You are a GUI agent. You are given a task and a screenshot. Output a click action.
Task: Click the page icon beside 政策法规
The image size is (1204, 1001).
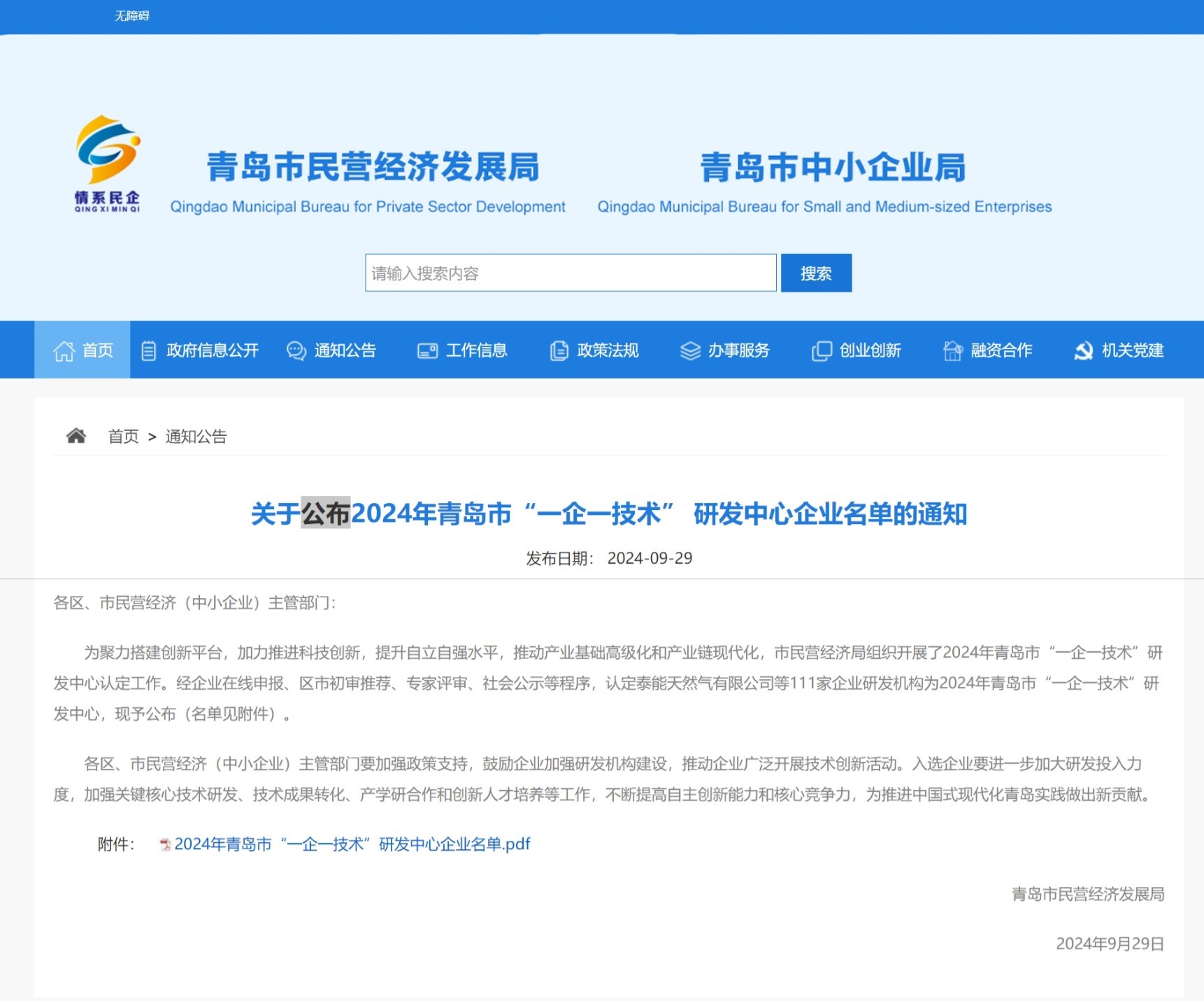coord(558,350)
